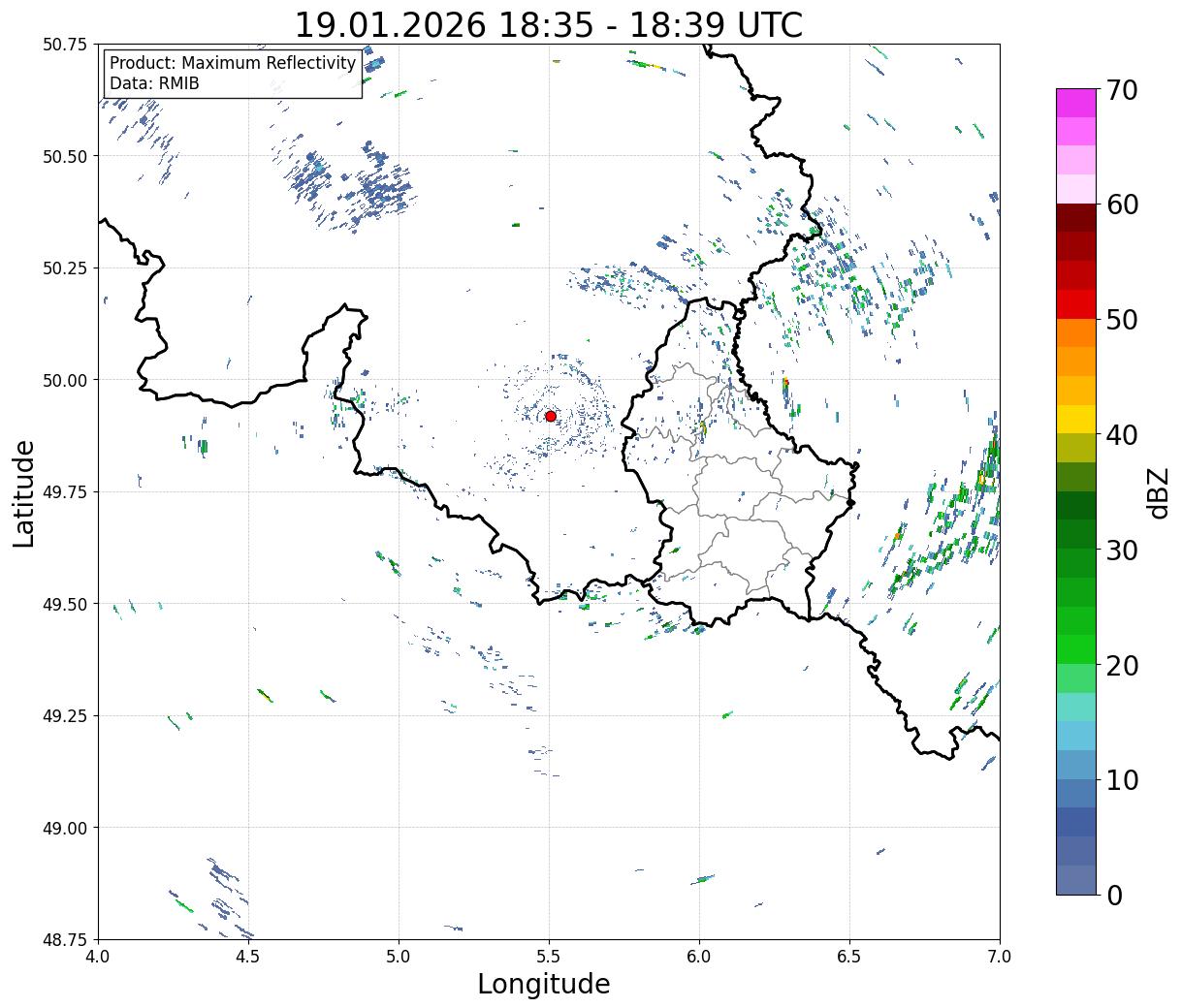Screen dimensions: 1182x1008
Task: Click the colorbar tick label 0
Action: tap(1114, 896)
